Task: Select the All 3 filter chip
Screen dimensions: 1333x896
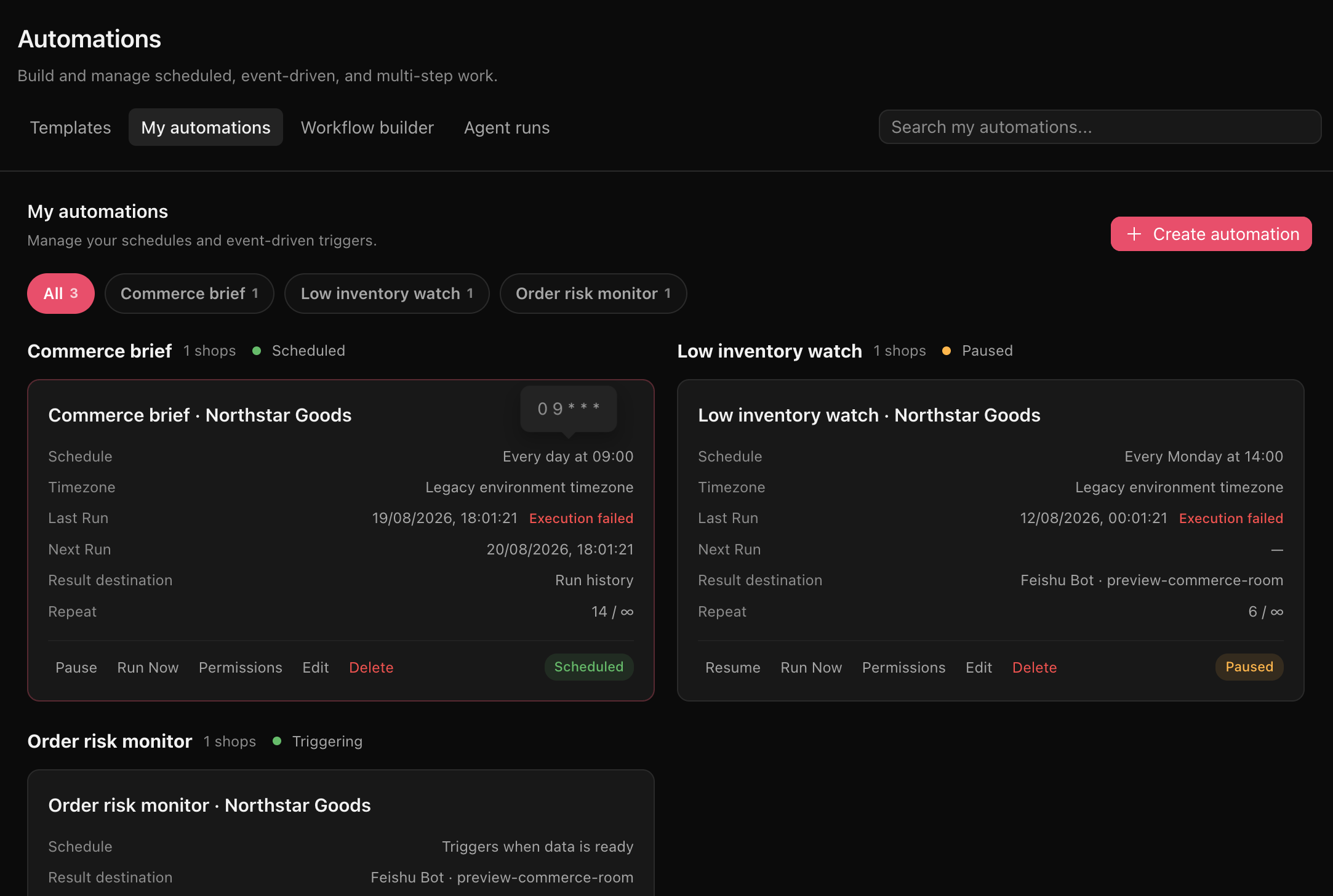Action: 61,294
